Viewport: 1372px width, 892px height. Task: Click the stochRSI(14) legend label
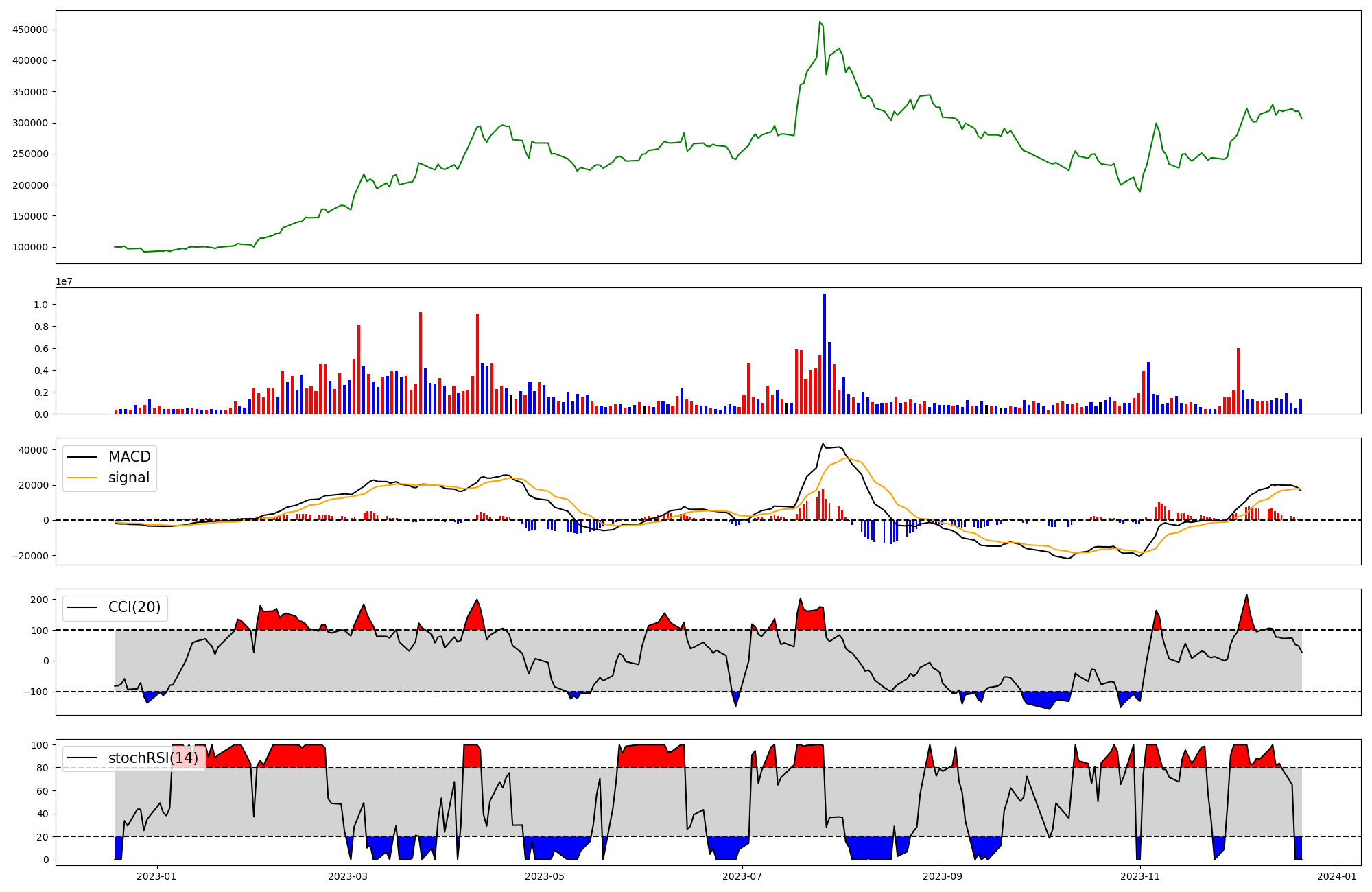153,758
